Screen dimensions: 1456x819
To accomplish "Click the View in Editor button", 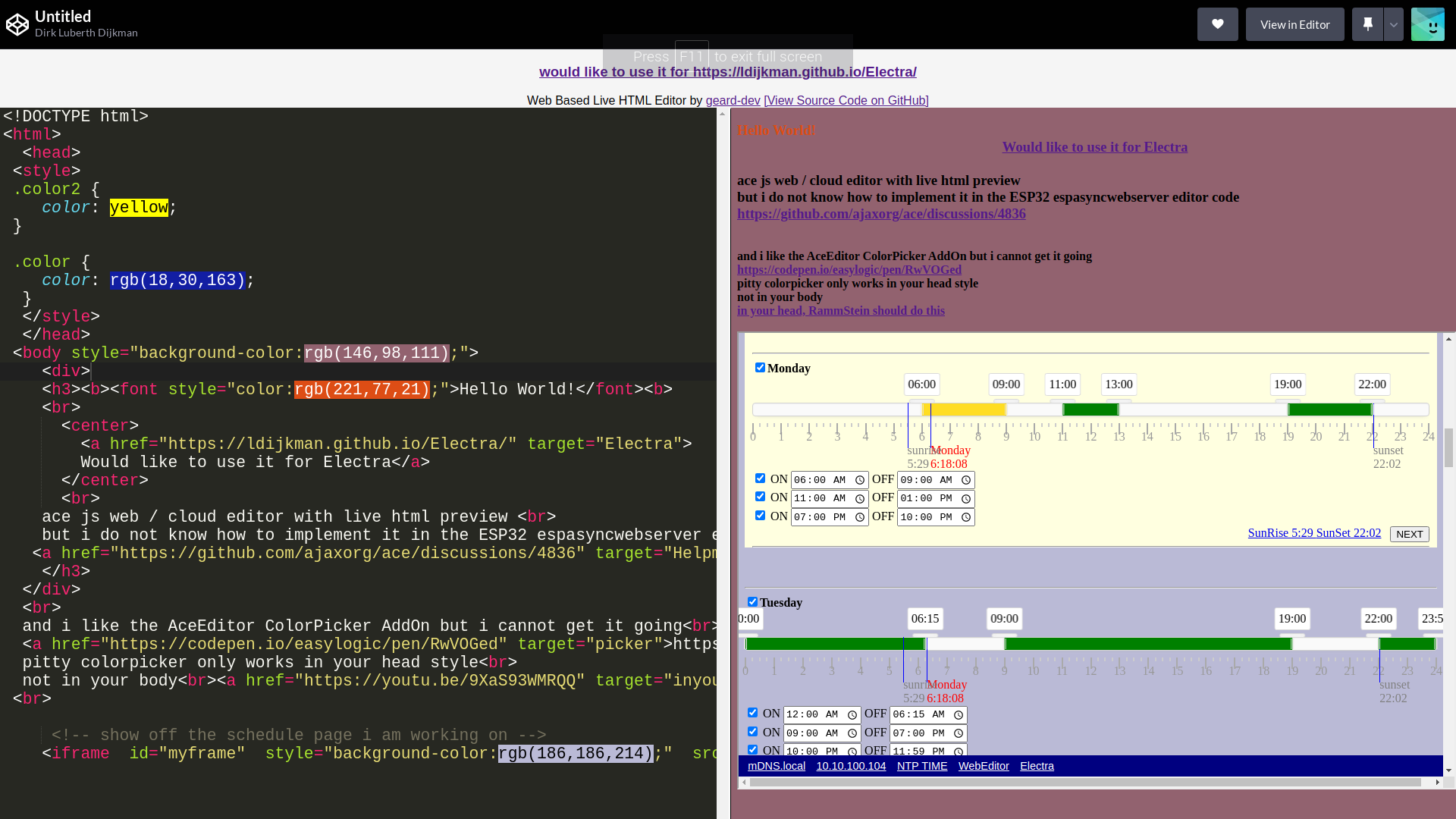I will pos(1294,24).
